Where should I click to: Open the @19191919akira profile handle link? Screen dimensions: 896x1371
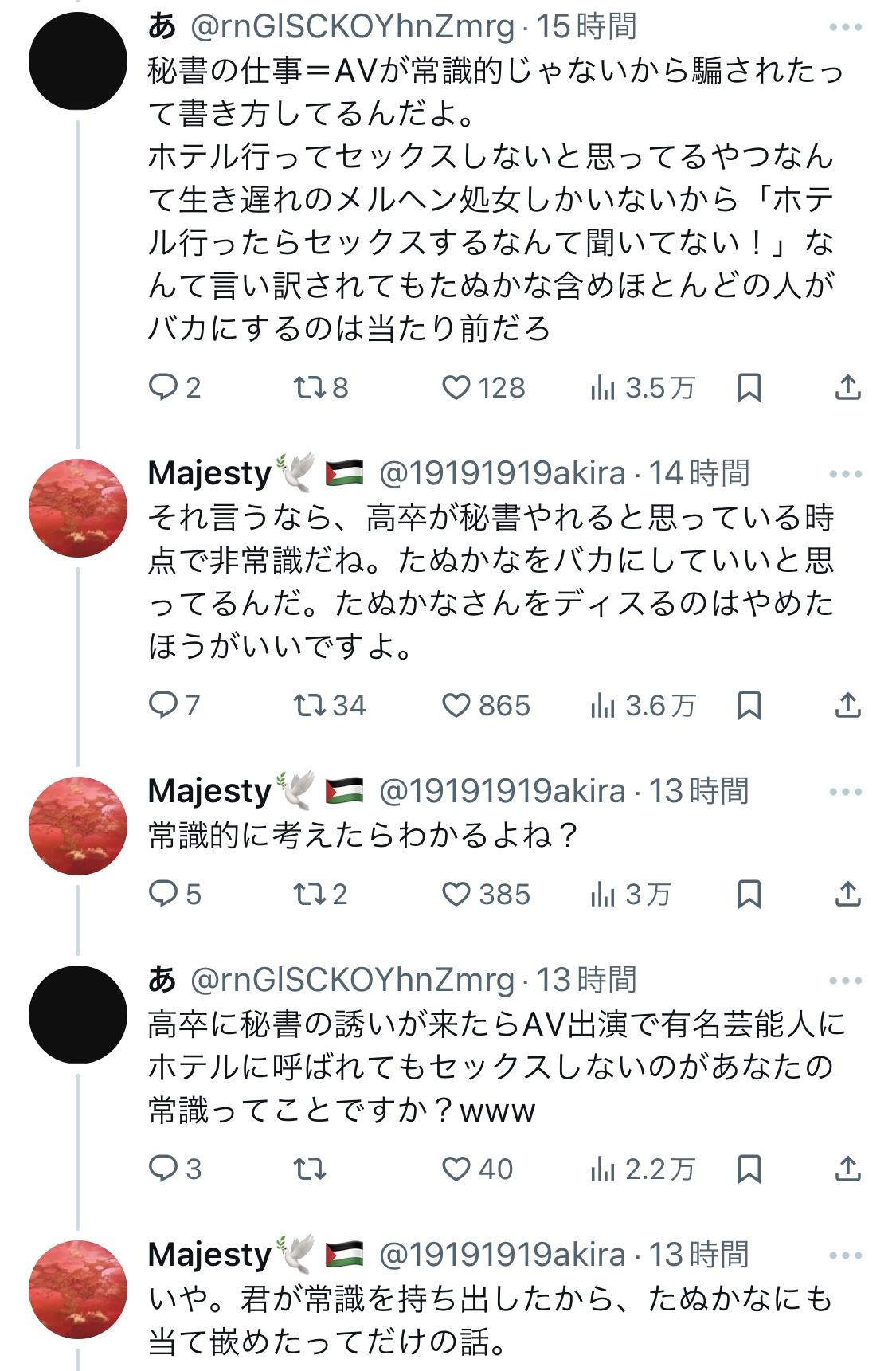tap(502, 474)
